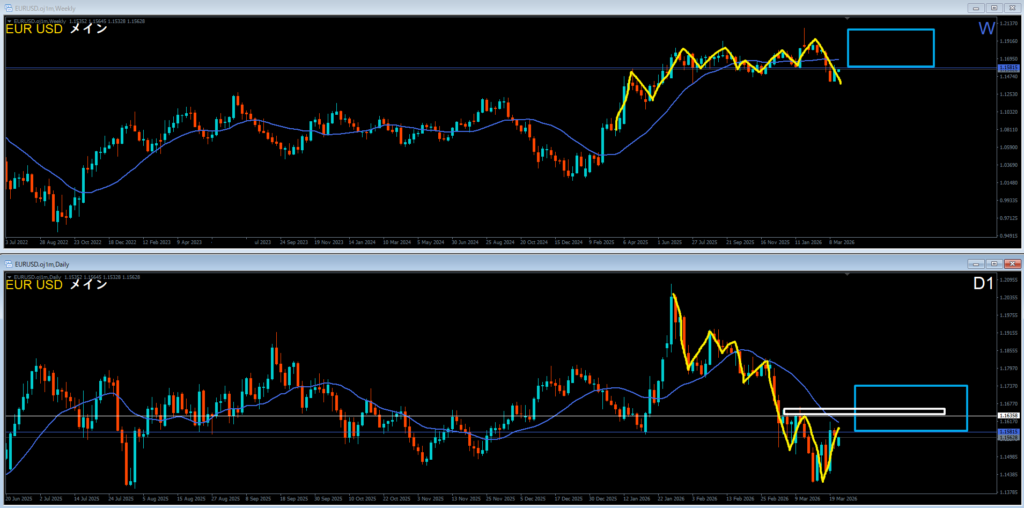The image size is (1024, 508).
Task: Select the blue W timeframe label
Action: tap(986, 29)
